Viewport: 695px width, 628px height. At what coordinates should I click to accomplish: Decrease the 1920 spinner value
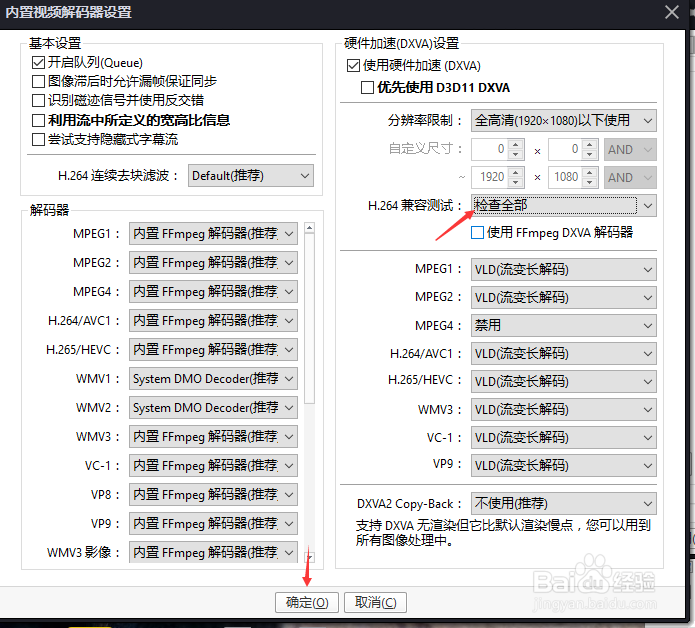point(515,183)
